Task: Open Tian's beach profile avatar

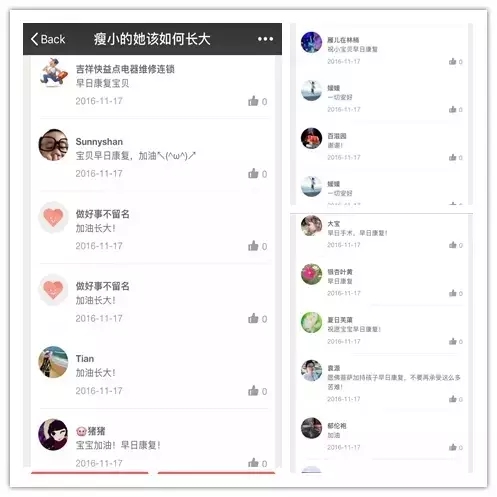Action: click(x=53, y=362)
